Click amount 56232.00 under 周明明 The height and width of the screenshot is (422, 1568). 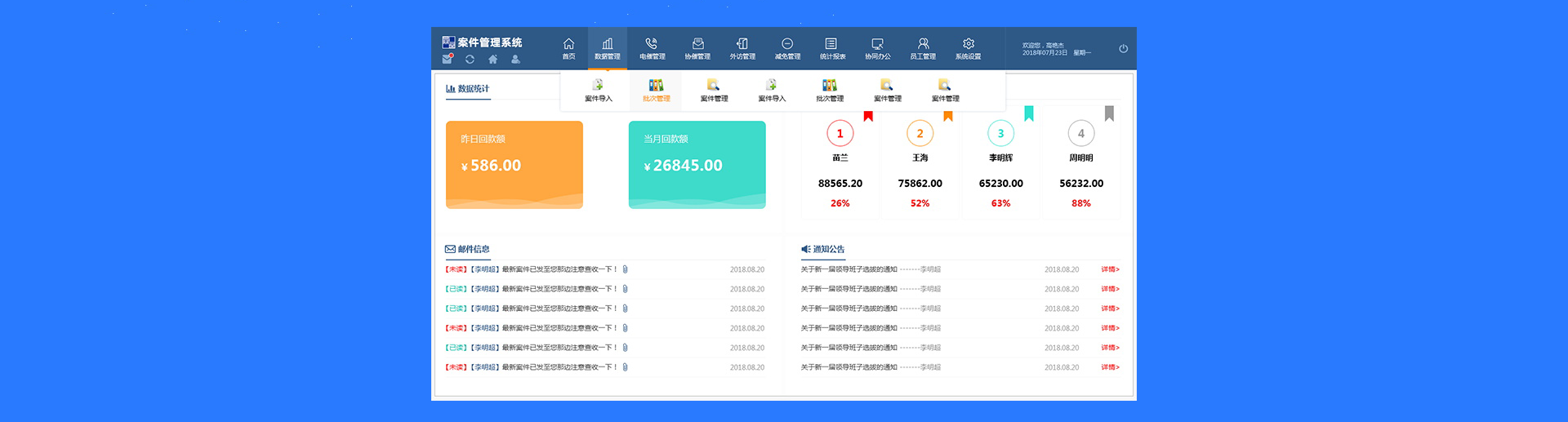tap(1081, 184)
